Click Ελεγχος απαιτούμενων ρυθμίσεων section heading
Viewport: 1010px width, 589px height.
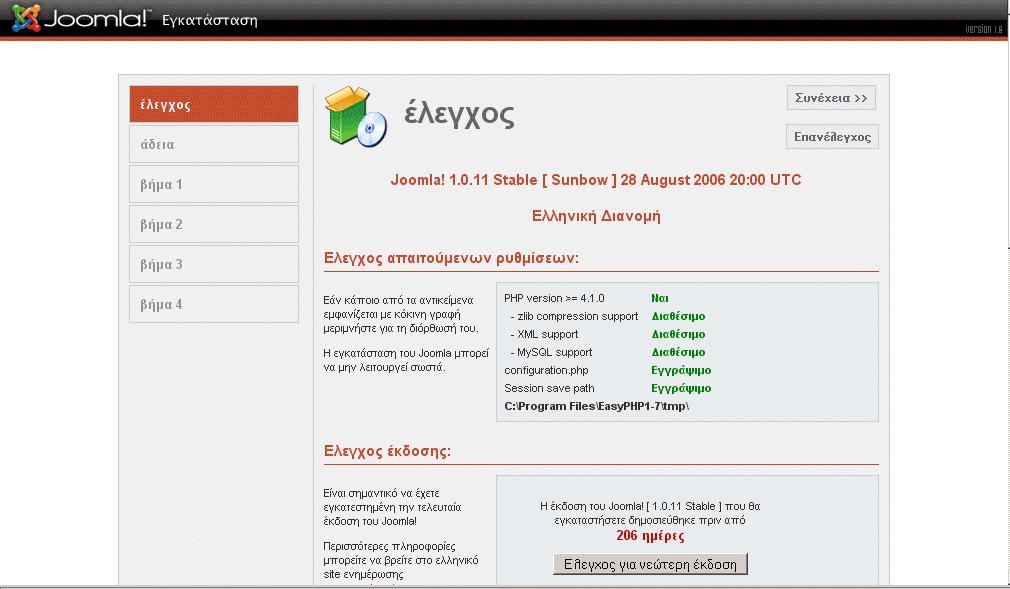[x=452, y=258]
